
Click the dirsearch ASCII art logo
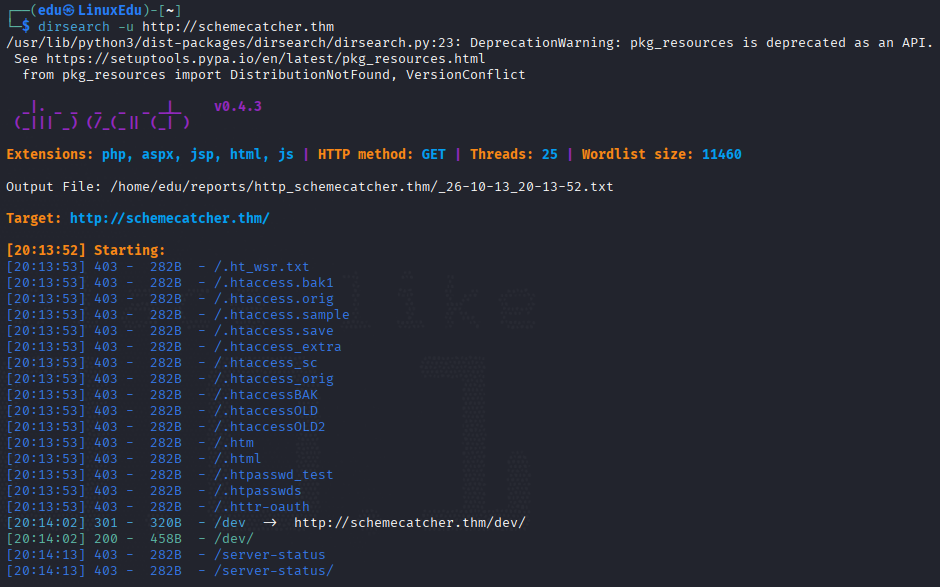point(102,115)
